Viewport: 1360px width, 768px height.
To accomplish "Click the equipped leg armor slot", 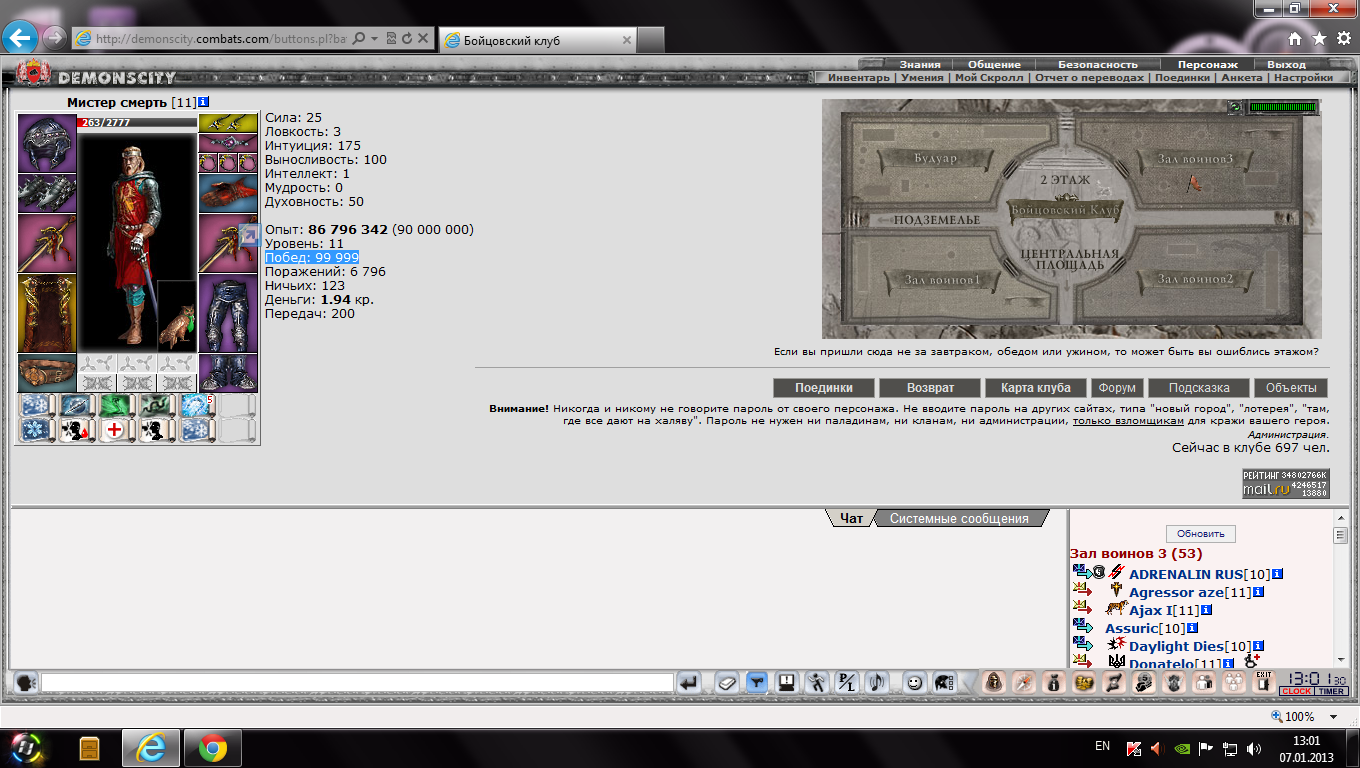I will [228, 313].
